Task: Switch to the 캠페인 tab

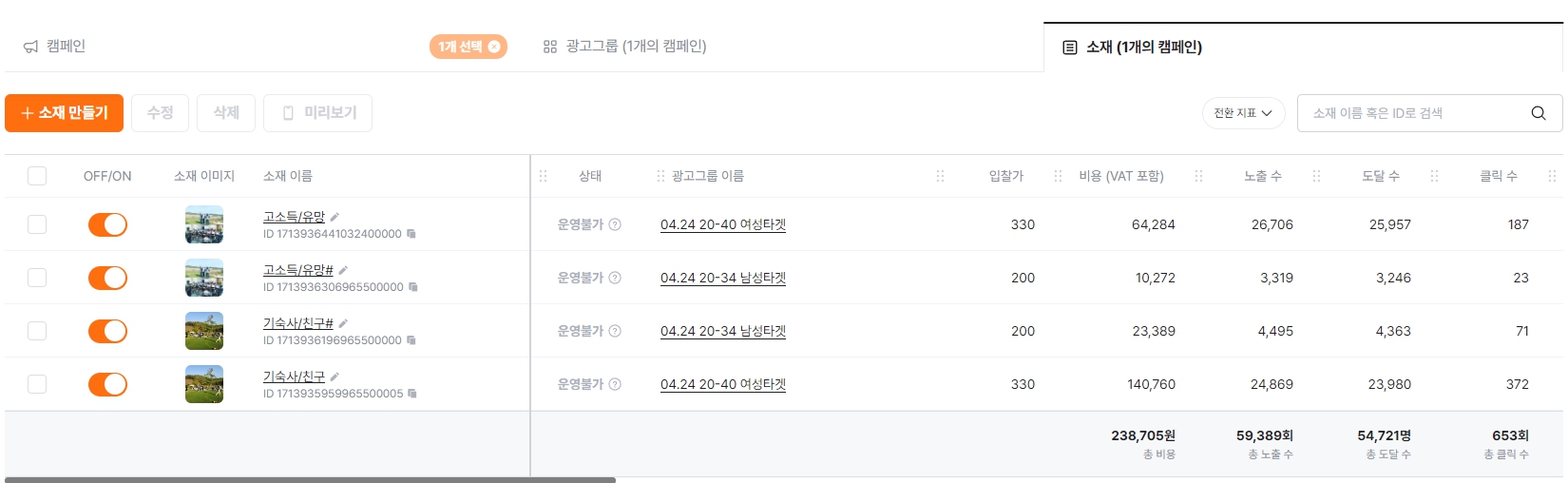Action: coord(55,46)
